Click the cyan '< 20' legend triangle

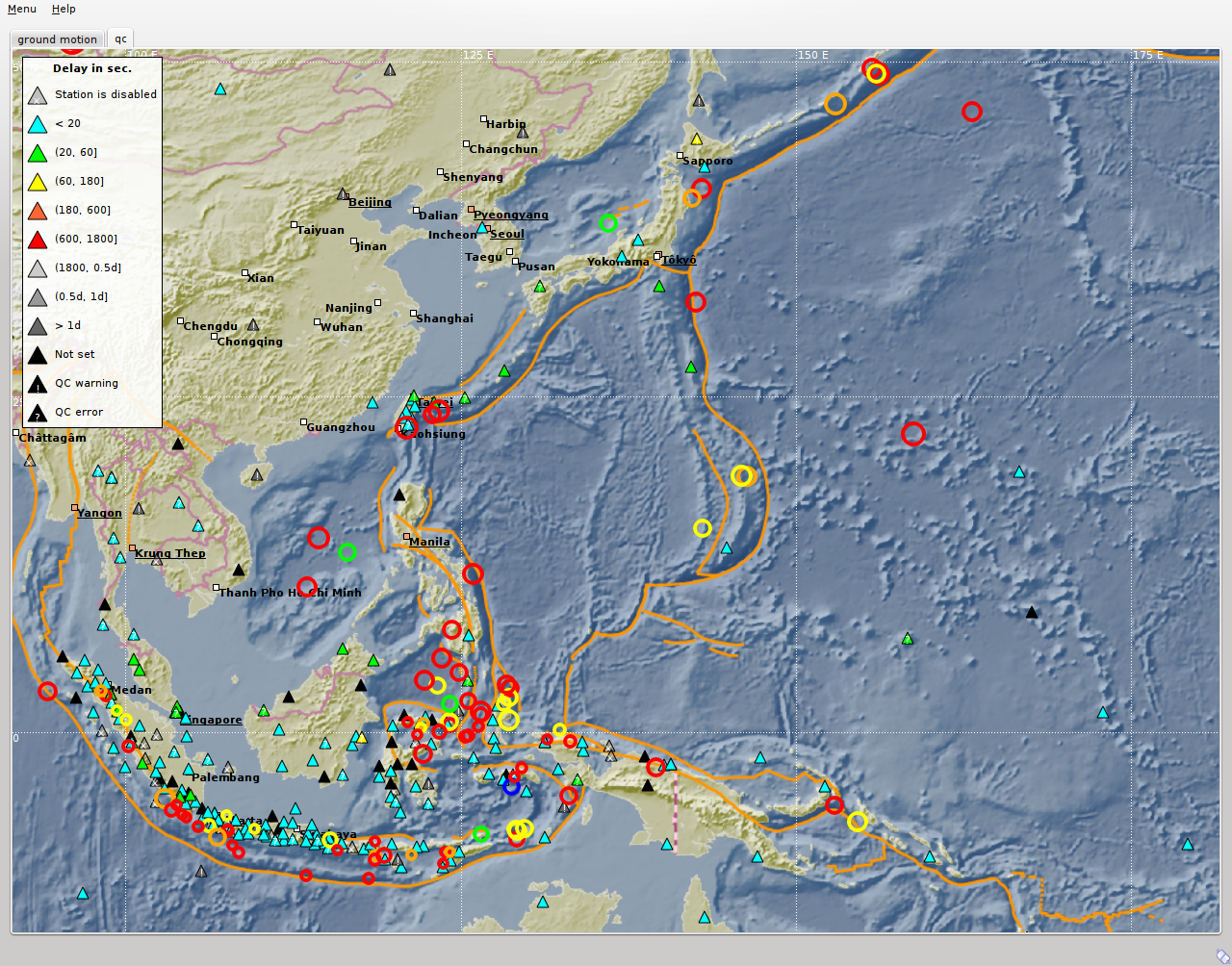[38, 124]
